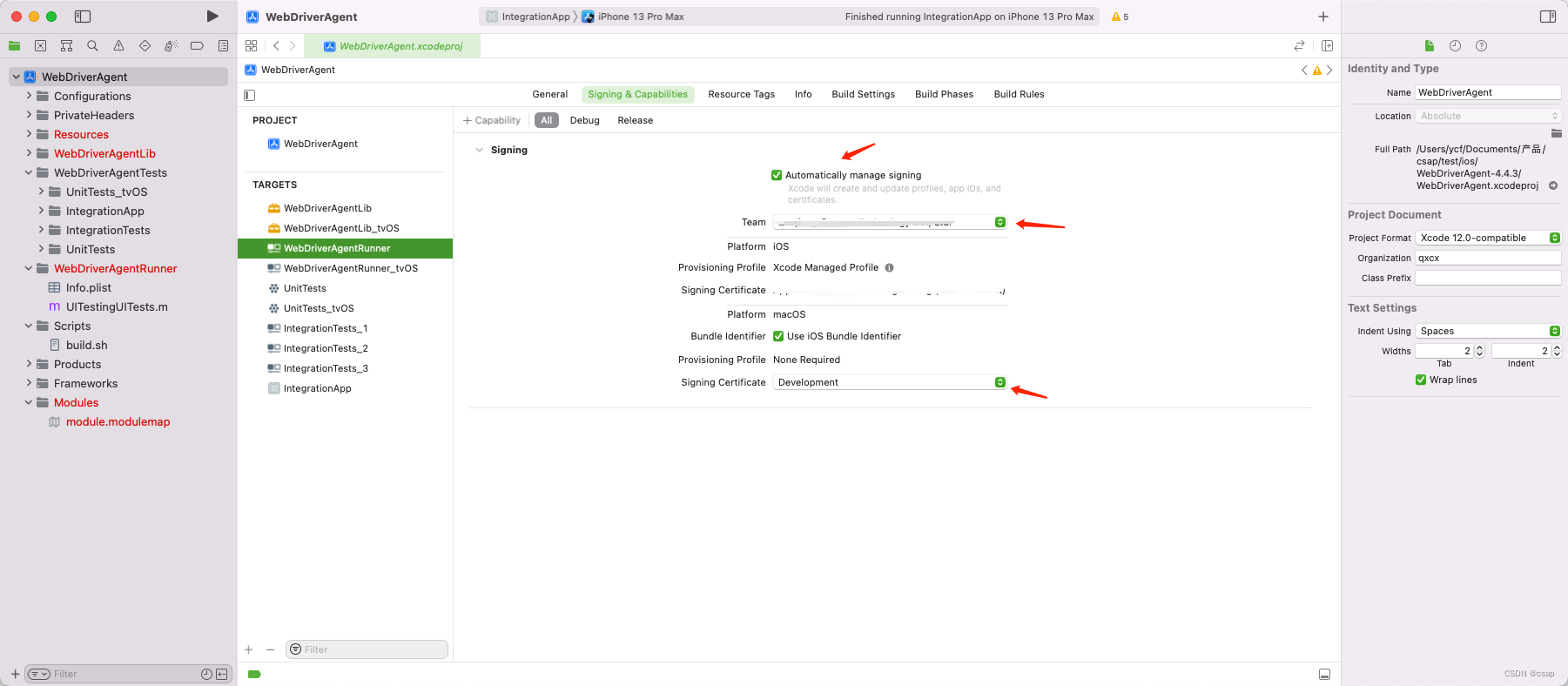Image resolution: width=1568 pixels, height=686 pixels.
Task: Open the Test navigator diamond icon
Action: [x=145, y=45]
